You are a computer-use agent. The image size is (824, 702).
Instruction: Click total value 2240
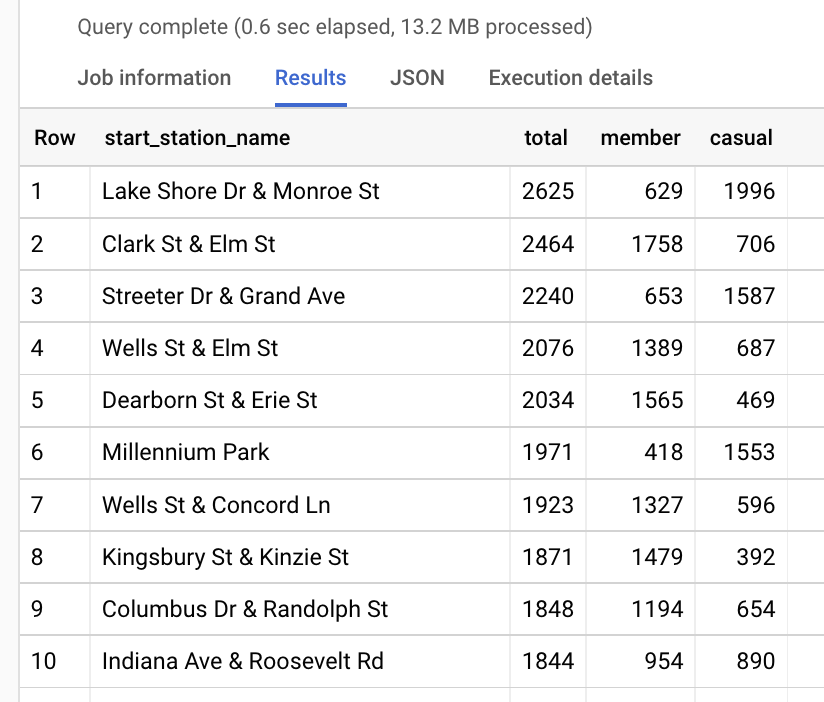coord(548,296)
